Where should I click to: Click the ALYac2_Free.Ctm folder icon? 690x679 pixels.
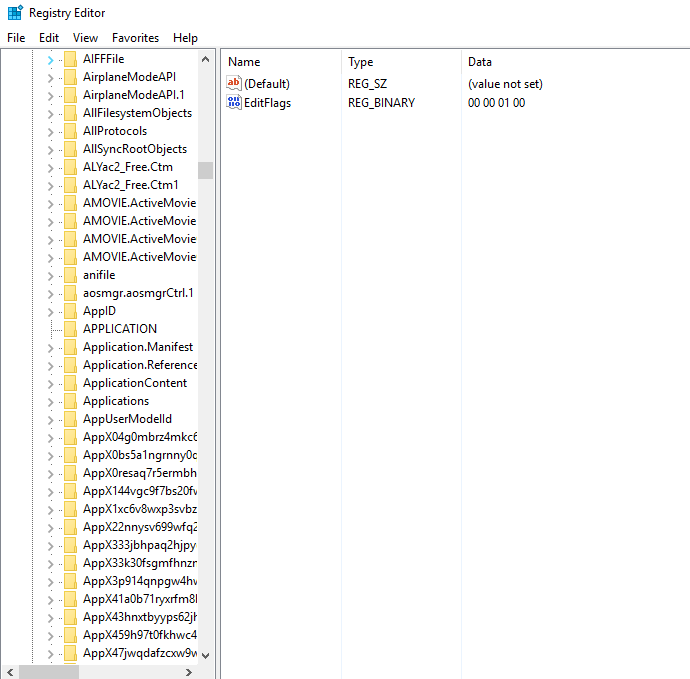70,167
